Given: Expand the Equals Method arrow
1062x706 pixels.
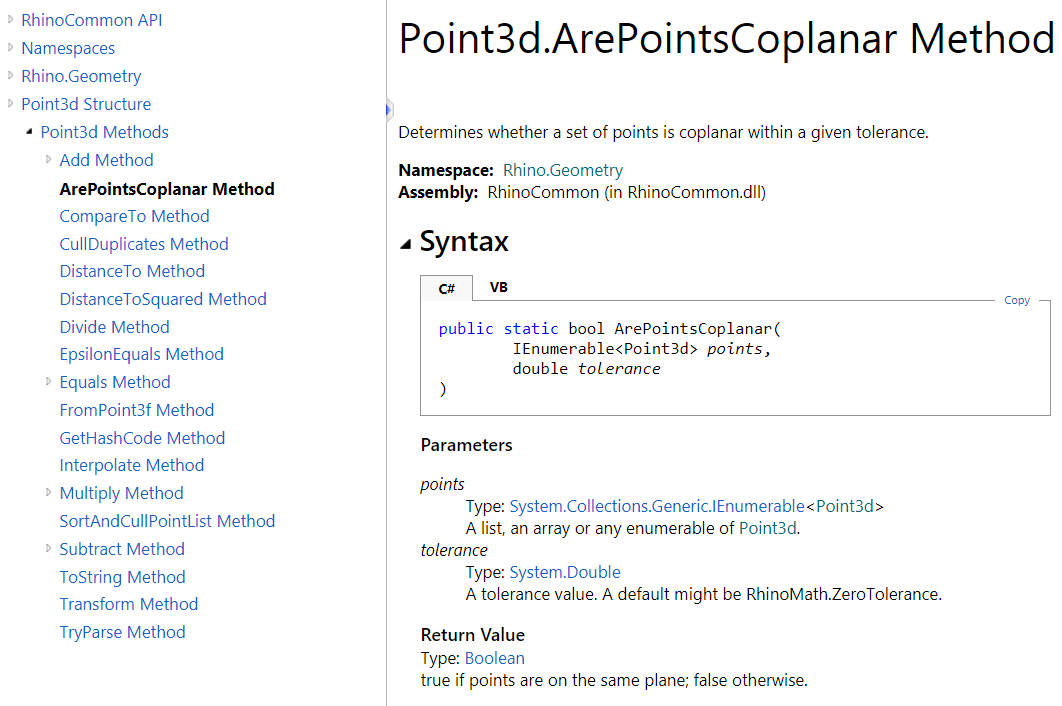Looking at the screenshot, I should pyautogui.click(x=49, y=382).
